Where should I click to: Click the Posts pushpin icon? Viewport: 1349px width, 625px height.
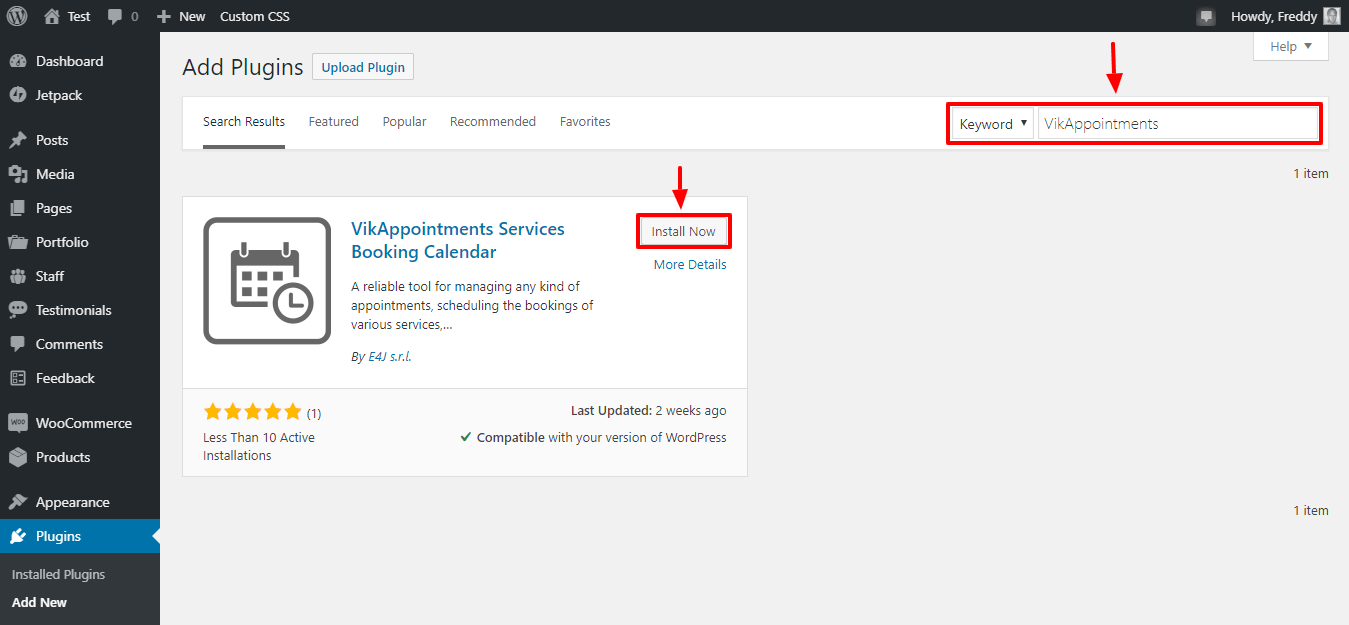[18, 140]
